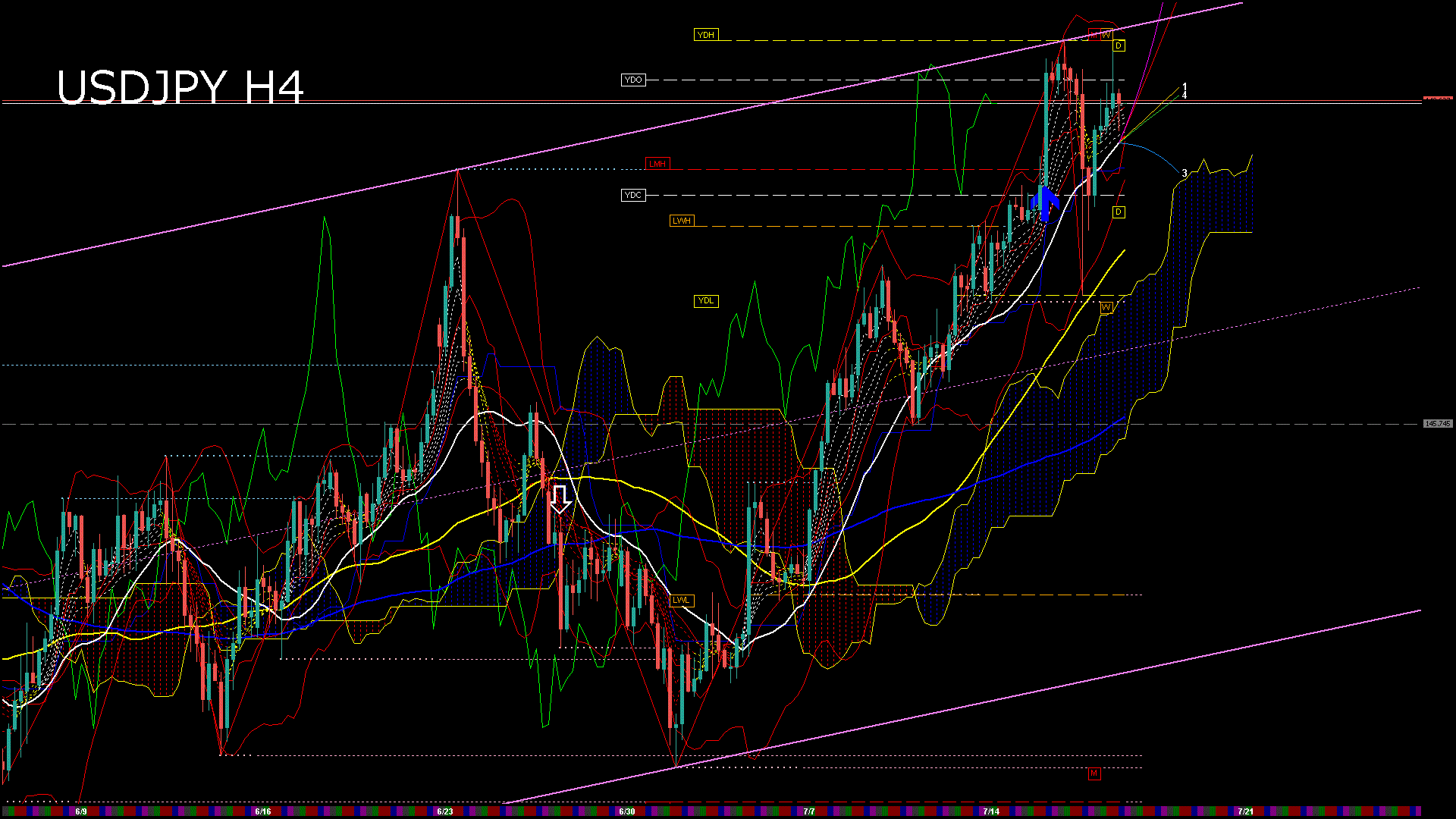Click the 6/9 date label
1456x819 pixels.
click(81, 811)
